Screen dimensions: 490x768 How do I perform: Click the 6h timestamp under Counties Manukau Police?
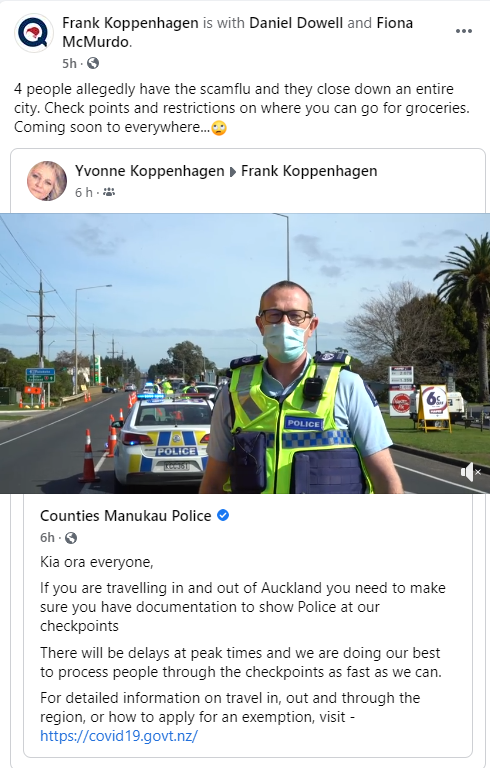point(48,538)
